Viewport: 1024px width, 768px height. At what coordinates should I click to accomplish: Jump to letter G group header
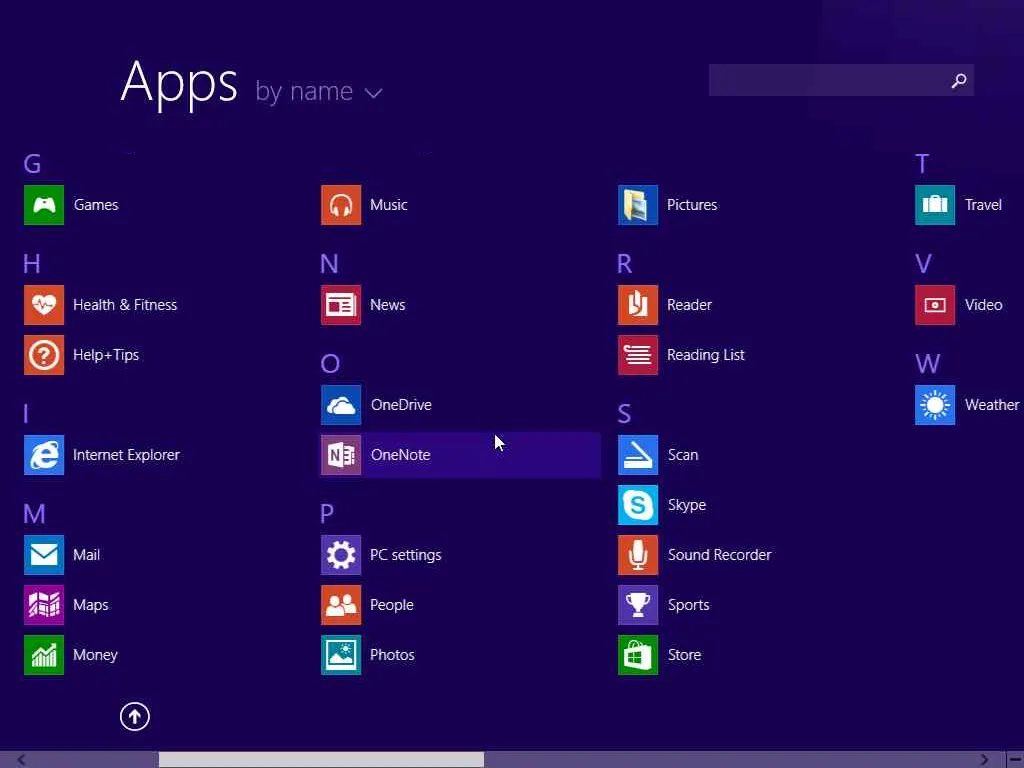(32, 163)
